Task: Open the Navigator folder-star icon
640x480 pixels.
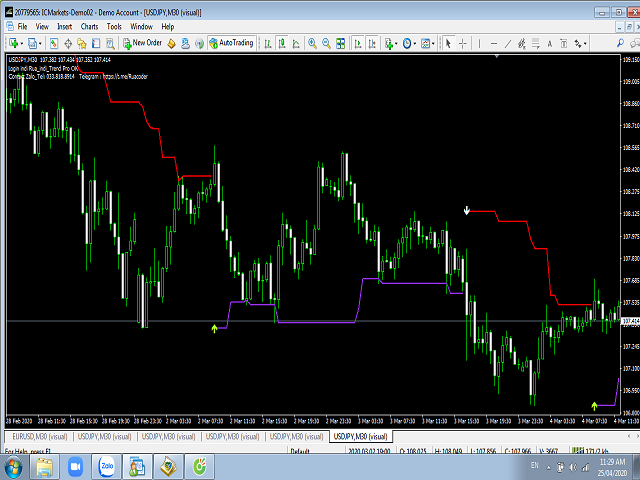Action: [82, 43]
